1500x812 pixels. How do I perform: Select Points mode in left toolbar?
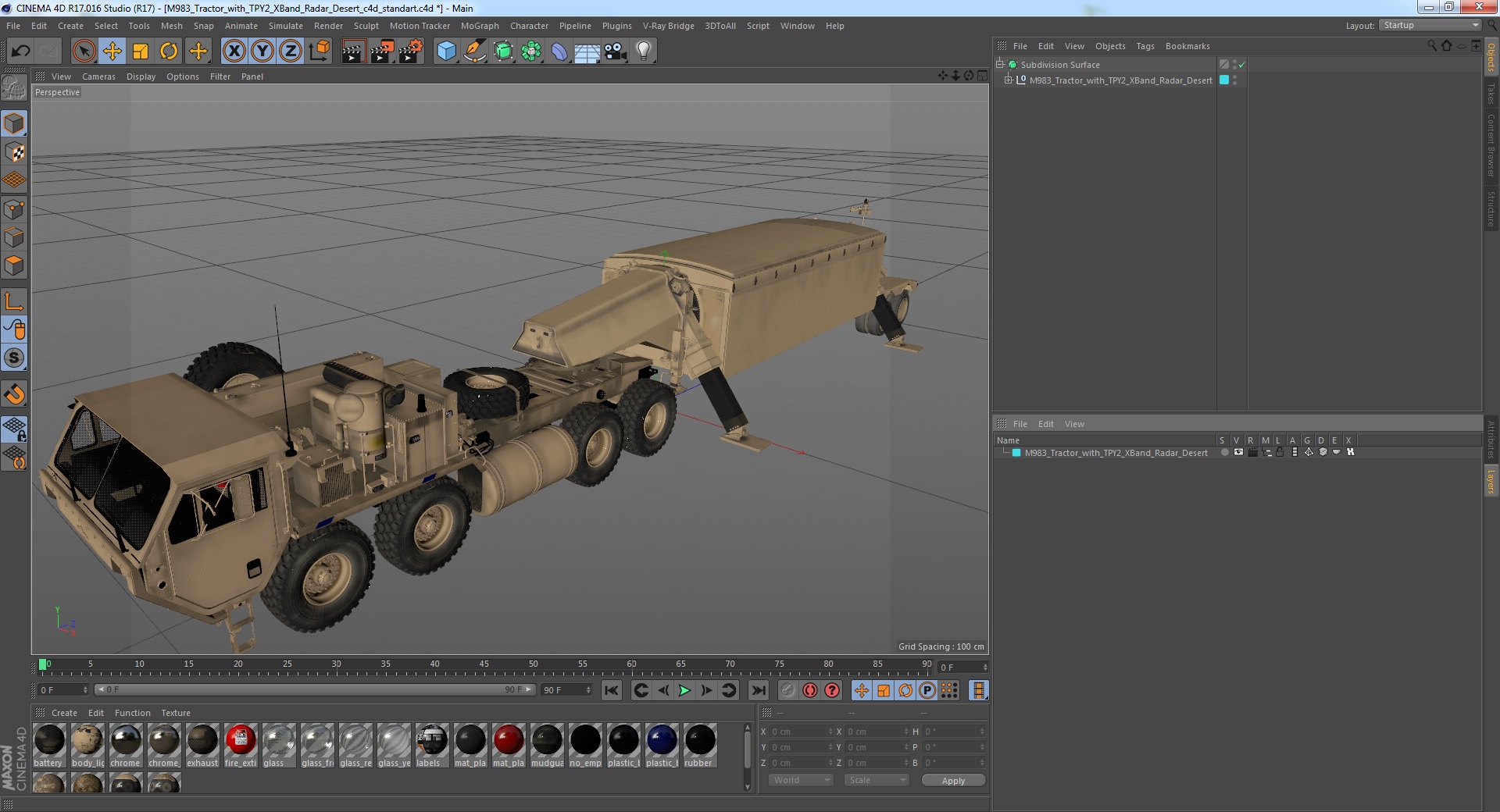[14, 209]
